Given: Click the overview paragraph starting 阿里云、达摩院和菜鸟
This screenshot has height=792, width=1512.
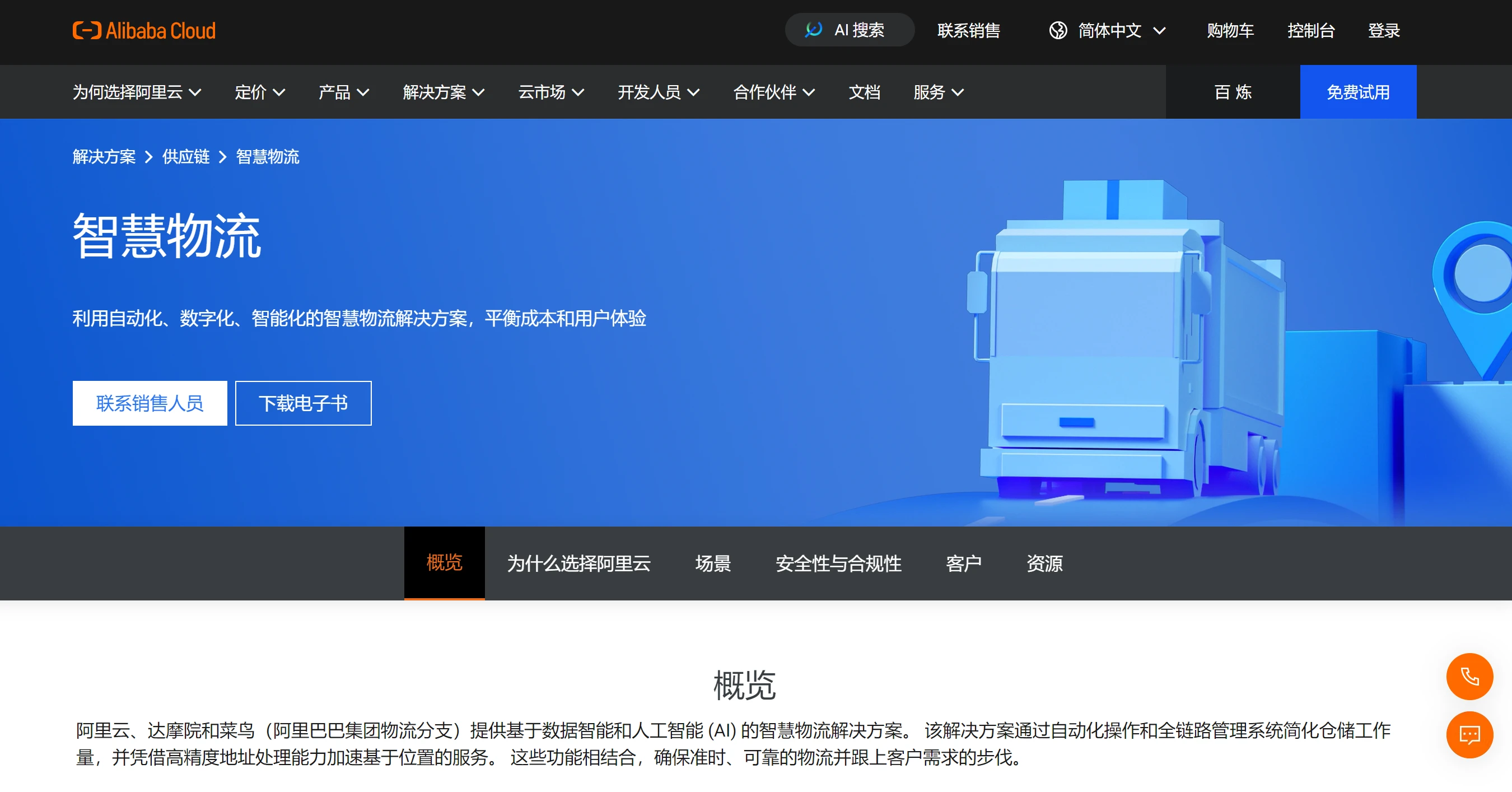Looking at the screenshot, I should (x=733, y=744).
